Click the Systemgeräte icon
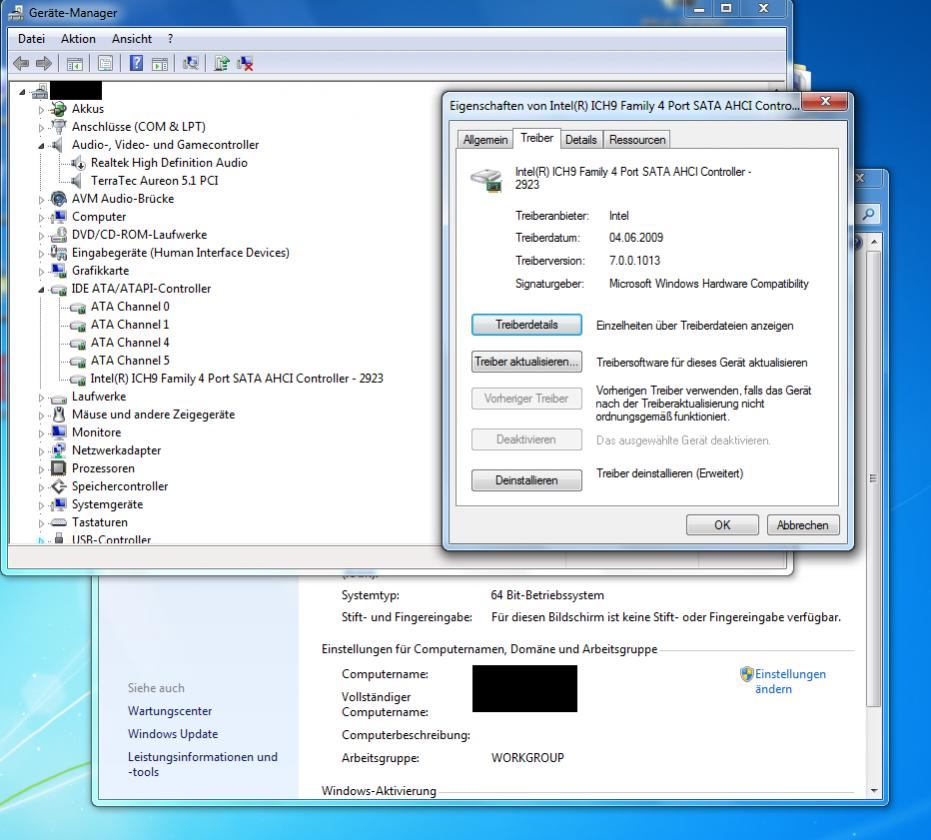This screenshot has width=931, height=840. (58, 505)
